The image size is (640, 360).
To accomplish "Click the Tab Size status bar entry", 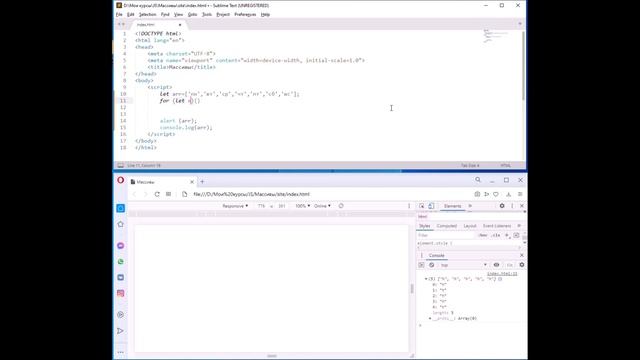I will click(470, 165).
